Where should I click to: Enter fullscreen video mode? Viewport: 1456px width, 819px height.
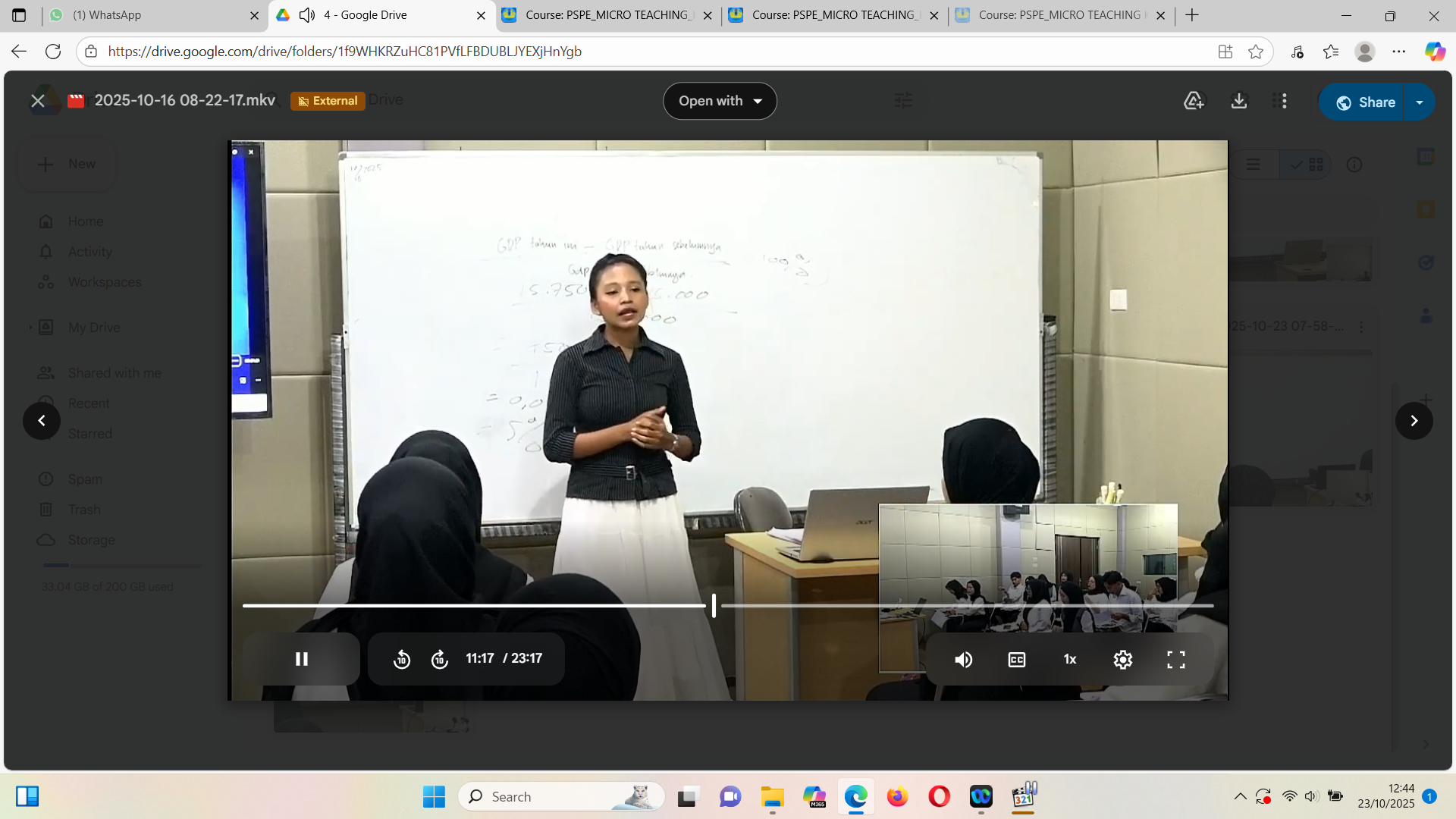[1175, 660]
